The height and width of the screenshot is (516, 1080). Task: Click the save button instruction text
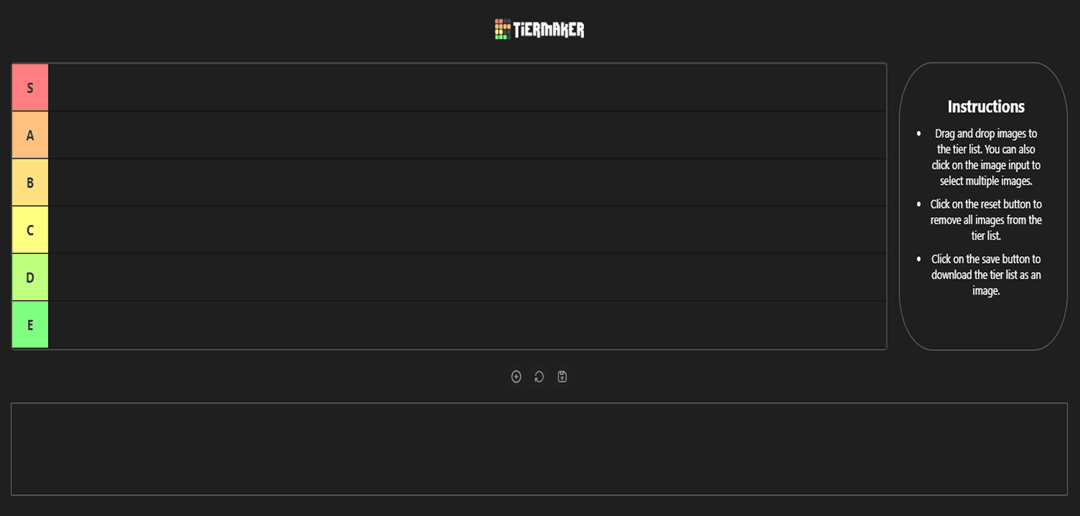tap(986, 275)
